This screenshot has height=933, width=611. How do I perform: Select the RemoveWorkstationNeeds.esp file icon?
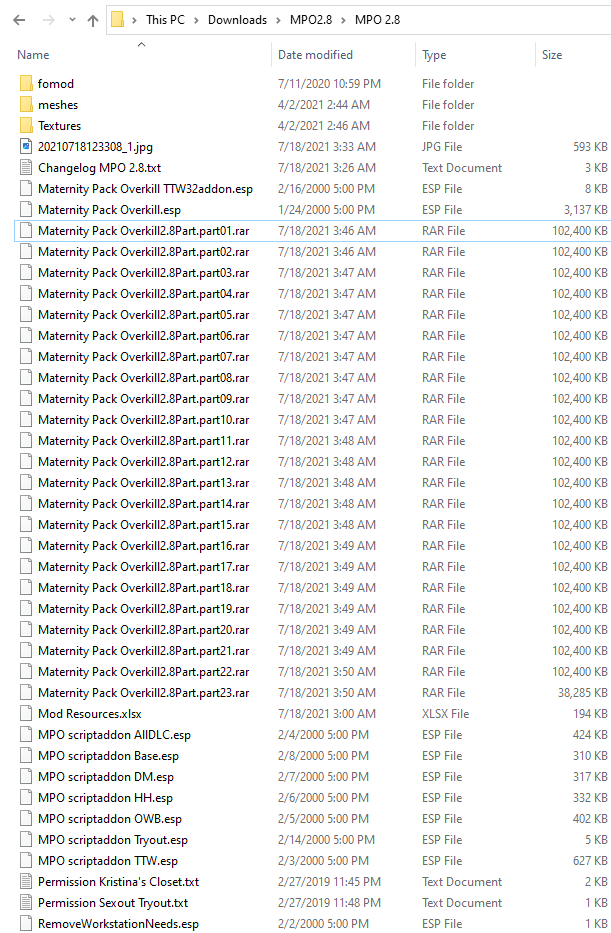(26, 923)
